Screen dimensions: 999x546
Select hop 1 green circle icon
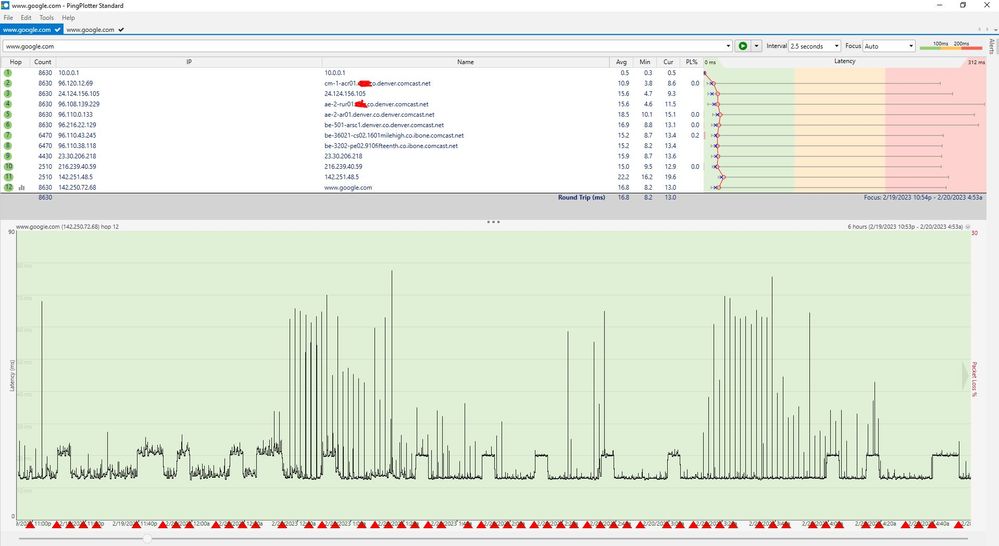(8, 73)
